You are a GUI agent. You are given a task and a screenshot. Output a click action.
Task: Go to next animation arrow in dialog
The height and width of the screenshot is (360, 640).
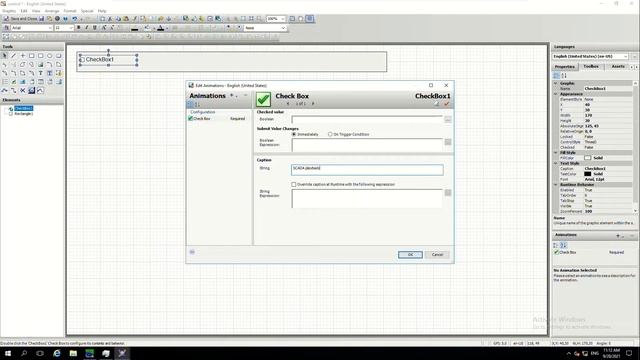(313, 104)
